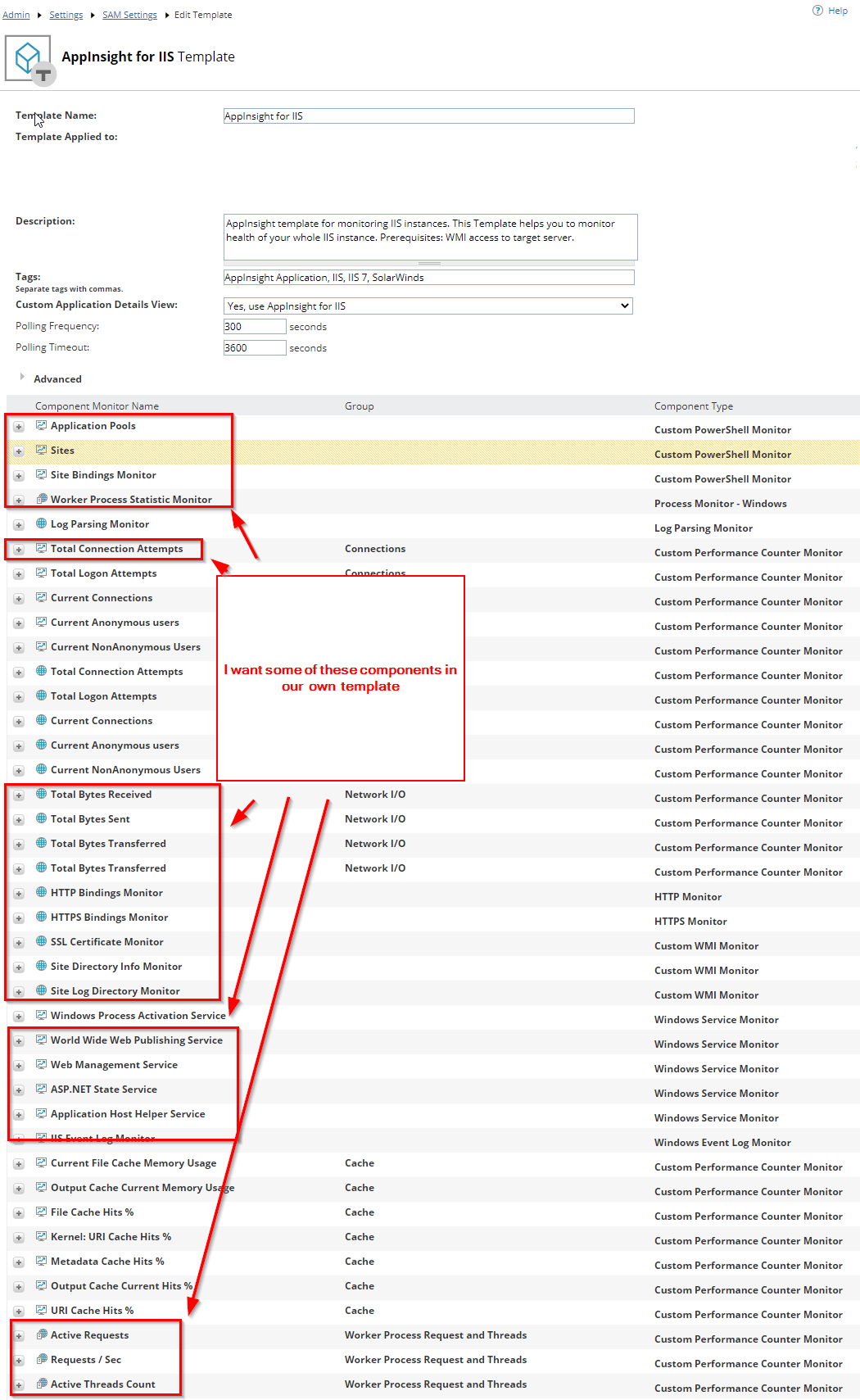Expand the Application Pools row
Viewport: 860px width, 1400px height.
tap(19, 427)
